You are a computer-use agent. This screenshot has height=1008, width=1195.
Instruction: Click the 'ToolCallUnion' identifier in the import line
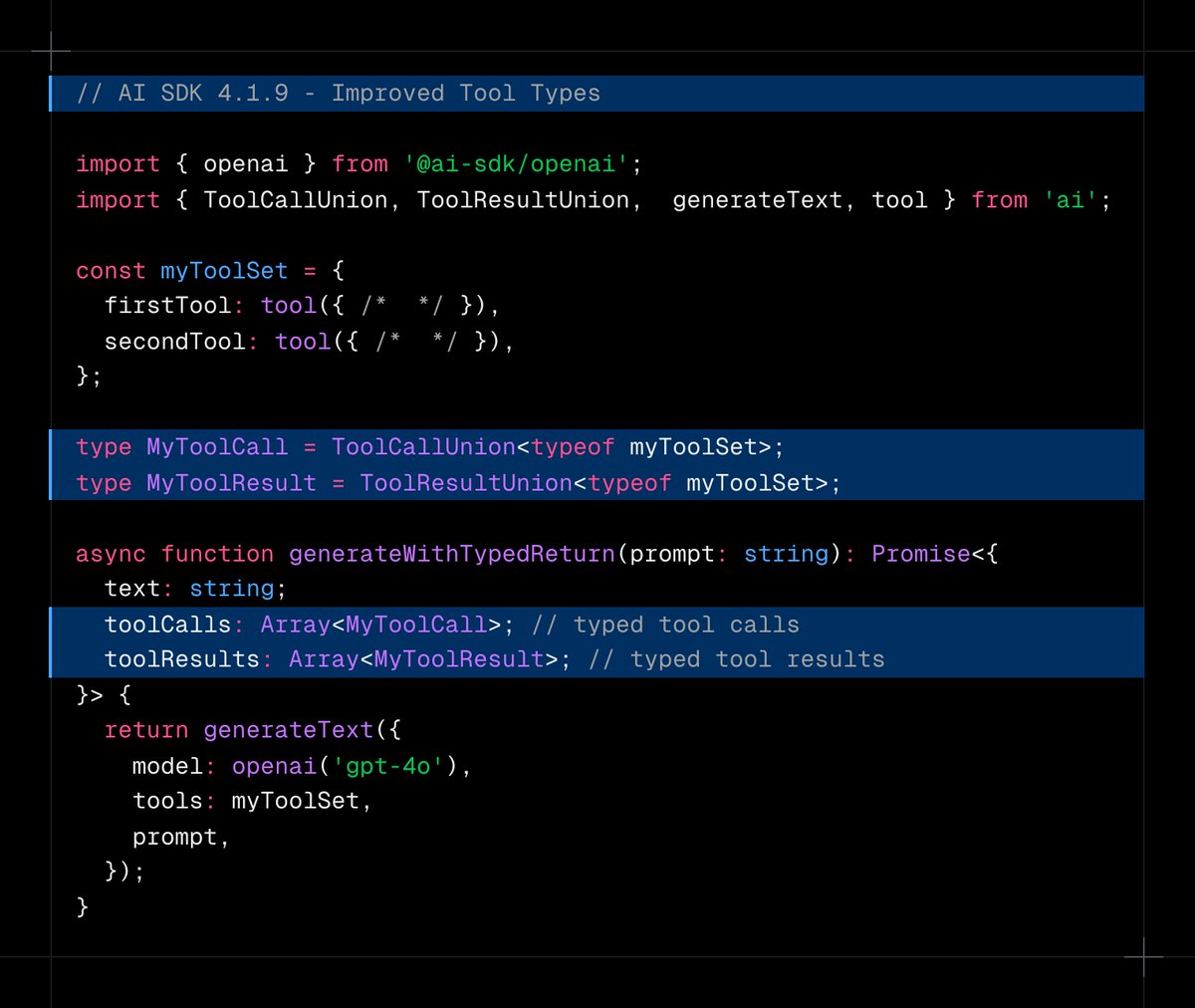(296, 200)
